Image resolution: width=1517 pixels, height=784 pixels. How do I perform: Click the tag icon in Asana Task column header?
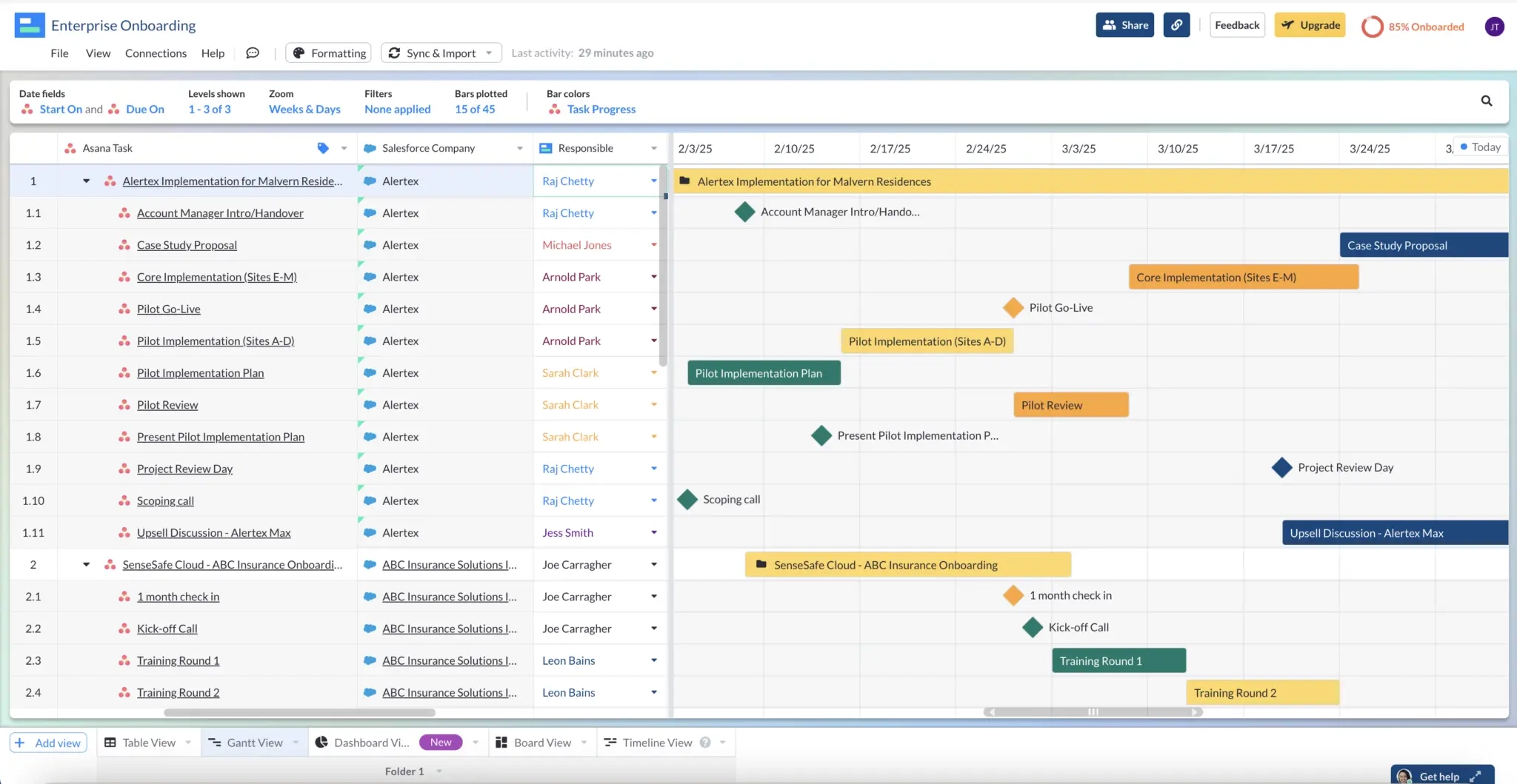click(x=324, y=148)
